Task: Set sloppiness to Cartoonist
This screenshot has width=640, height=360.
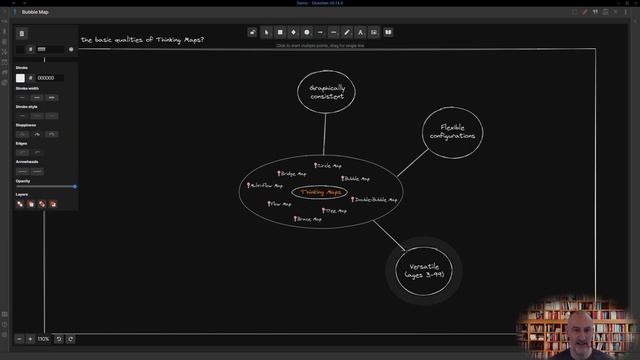Action: (51, 134)
